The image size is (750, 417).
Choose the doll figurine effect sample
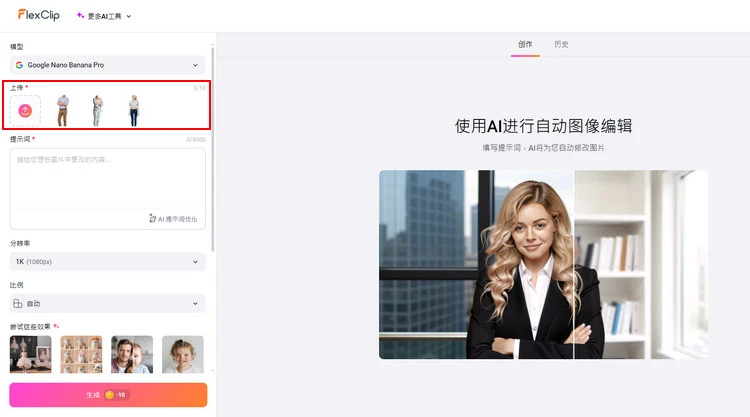click(x=30, y=355)
